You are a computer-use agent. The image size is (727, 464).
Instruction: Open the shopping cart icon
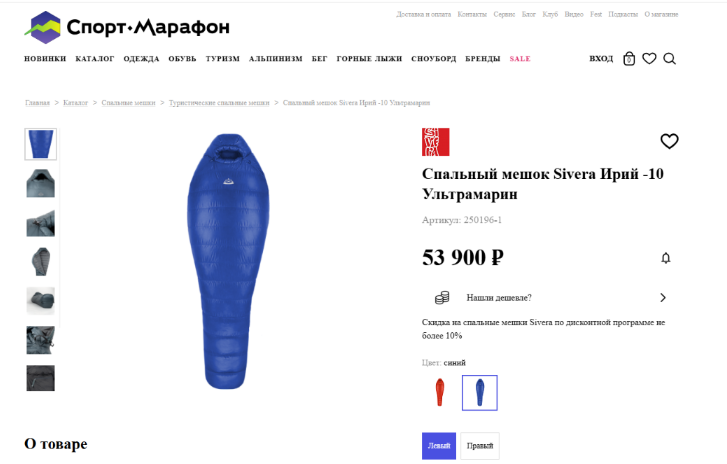[629, 58]
